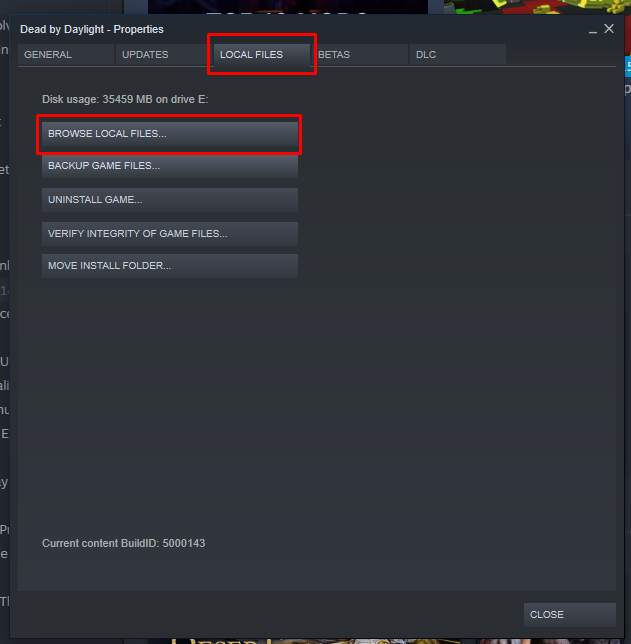Minimize the Properties window

[592, 30]
